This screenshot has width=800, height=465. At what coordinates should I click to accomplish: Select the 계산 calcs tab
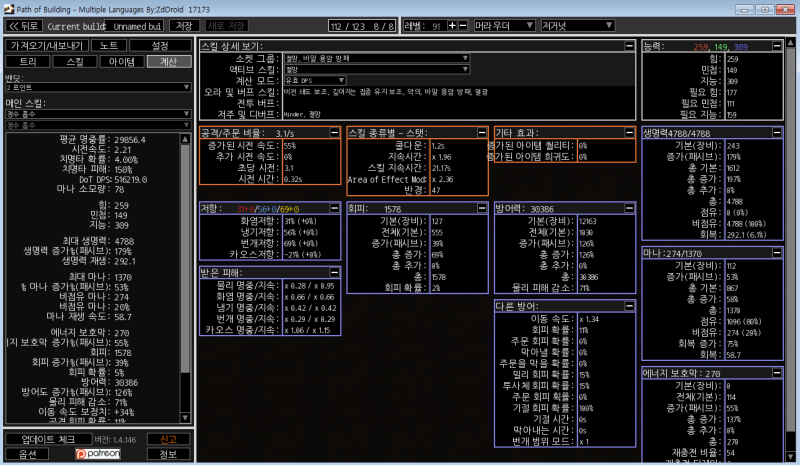click(169, 62)
